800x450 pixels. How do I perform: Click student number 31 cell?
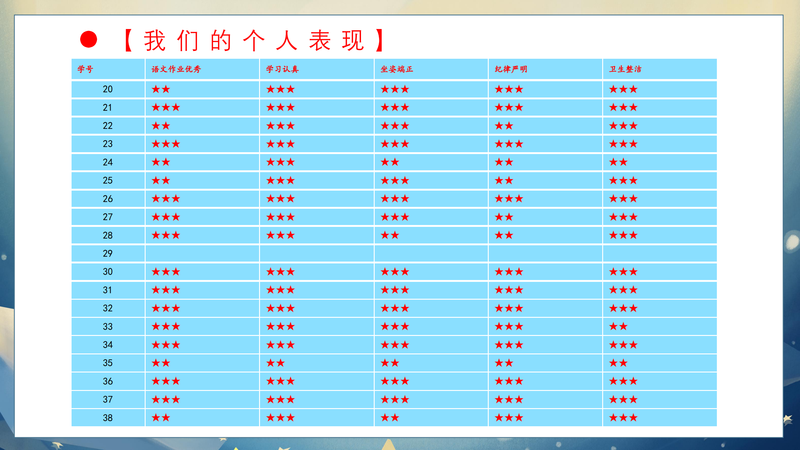pyautogui.click(x=108, y=290)
